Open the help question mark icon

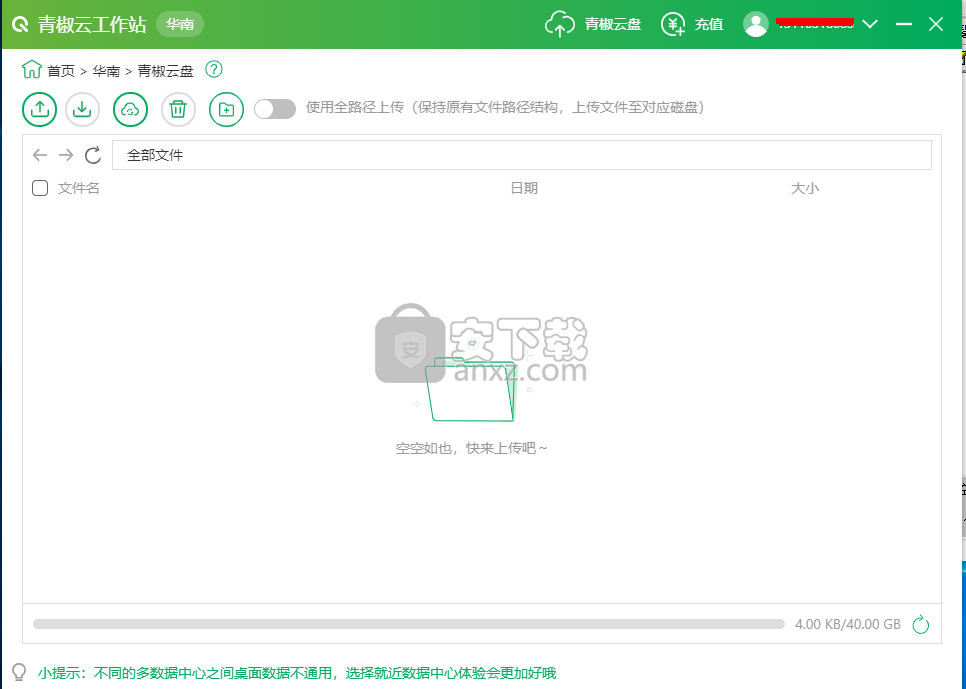[x=214, y=70]
